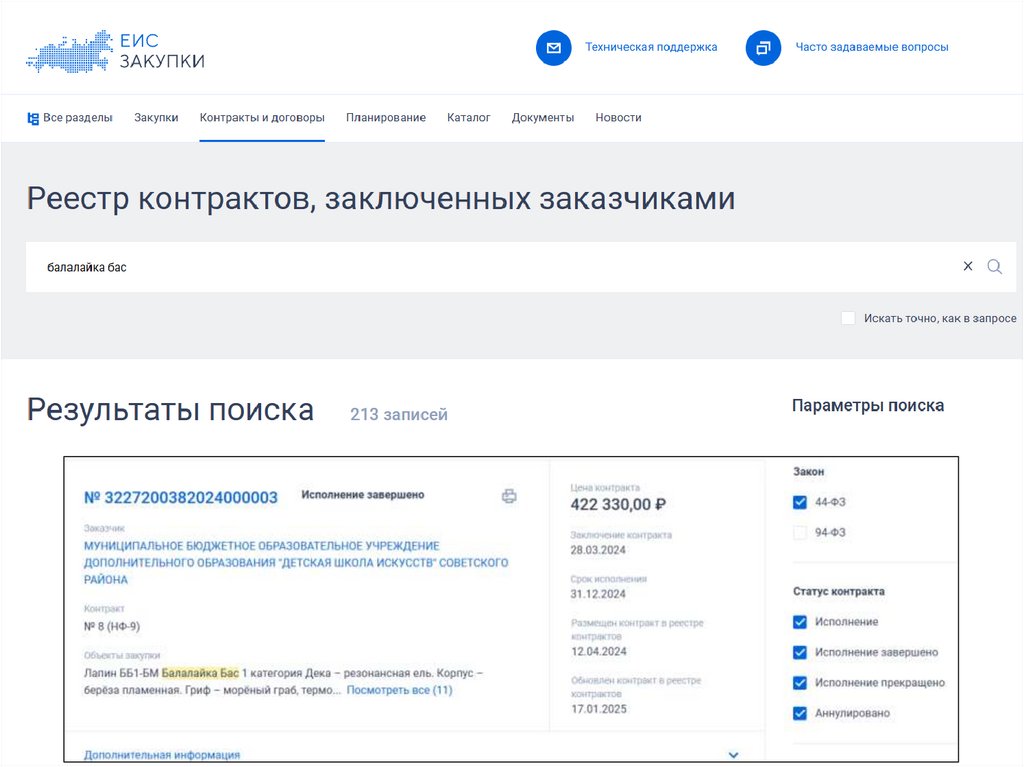Click registry placement date 12.04.2024

(598, 651)
